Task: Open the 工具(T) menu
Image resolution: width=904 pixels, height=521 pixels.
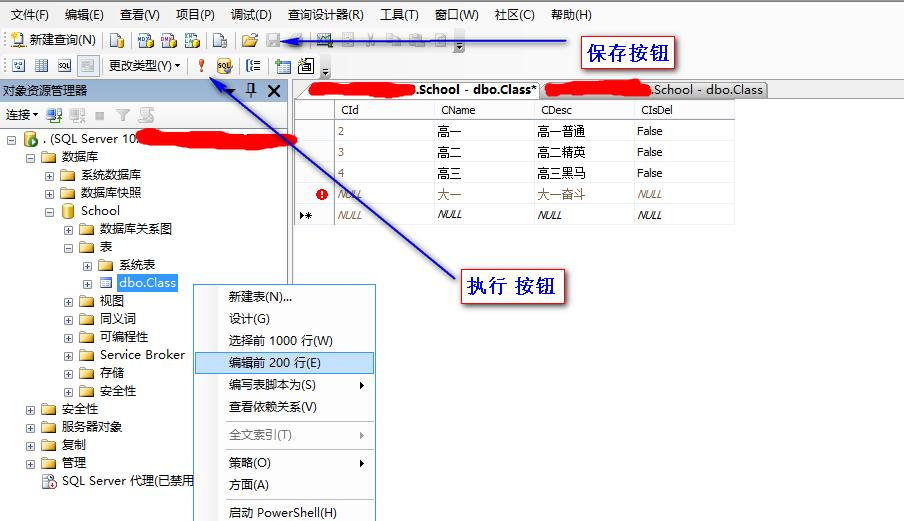Action: point(399,14)
